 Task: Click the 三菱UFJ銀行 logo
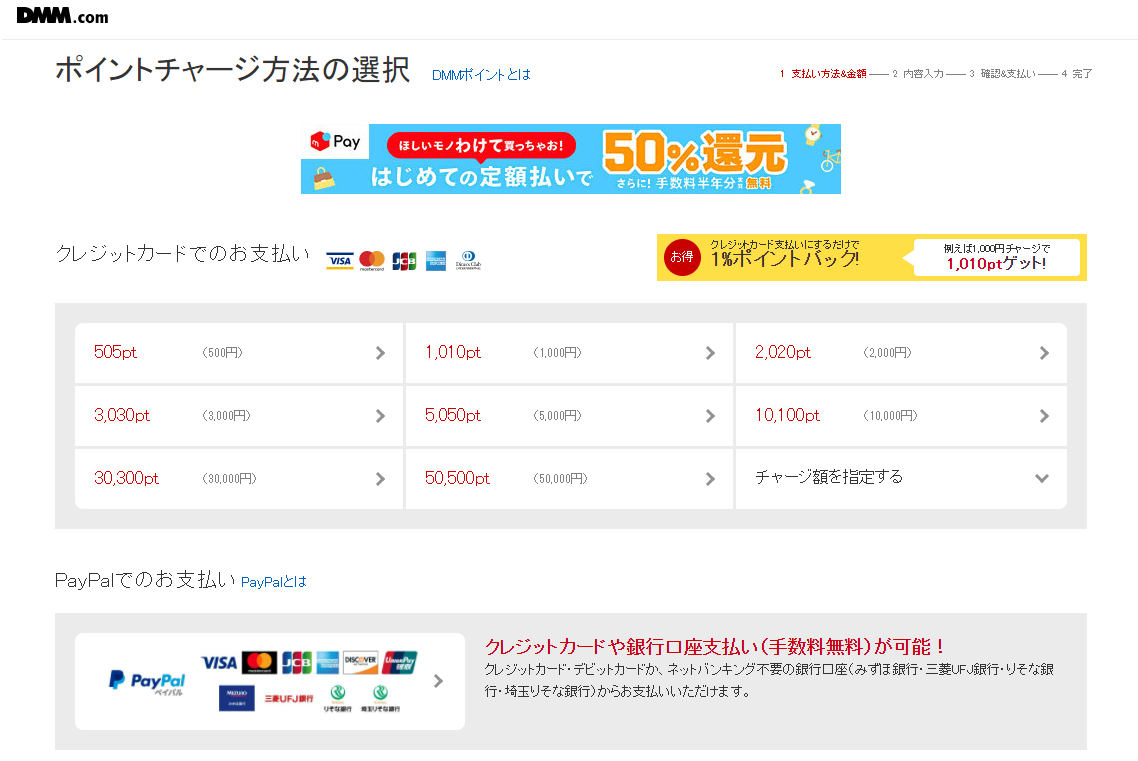288,699
